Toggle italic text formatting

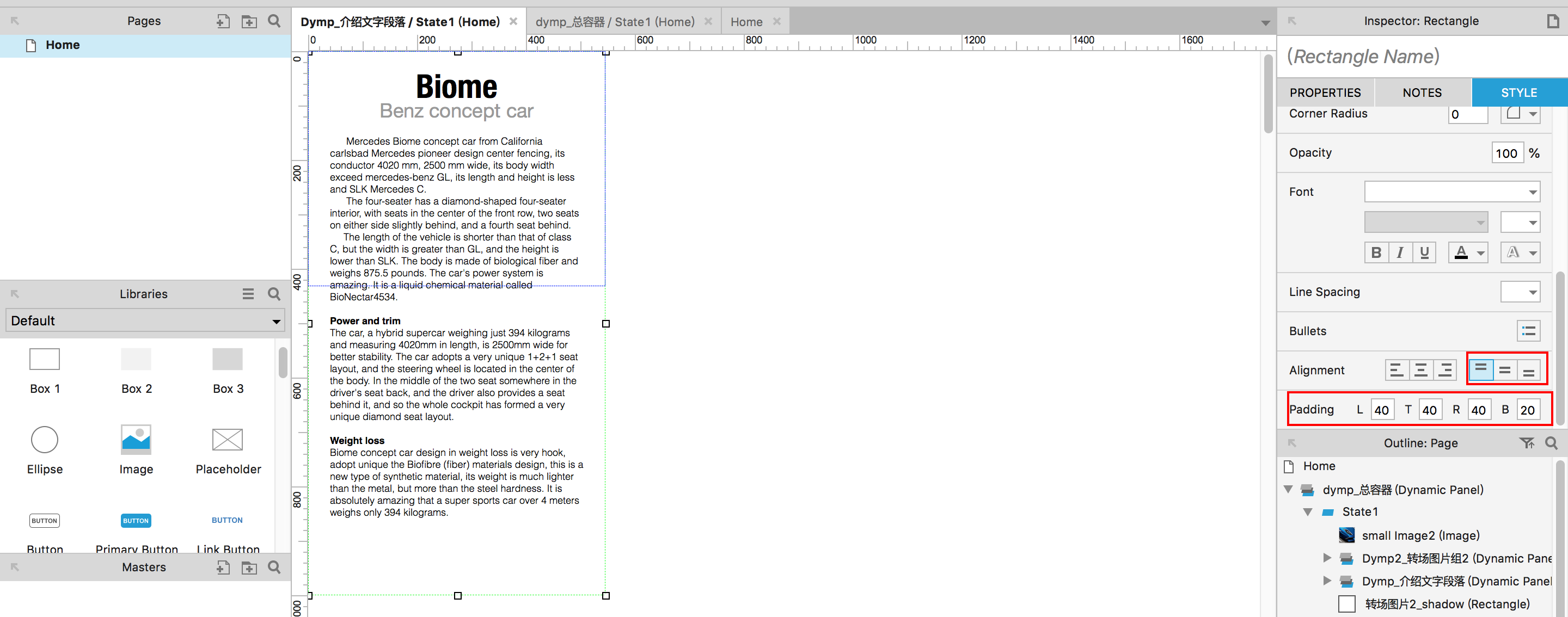coord(1400,252)
